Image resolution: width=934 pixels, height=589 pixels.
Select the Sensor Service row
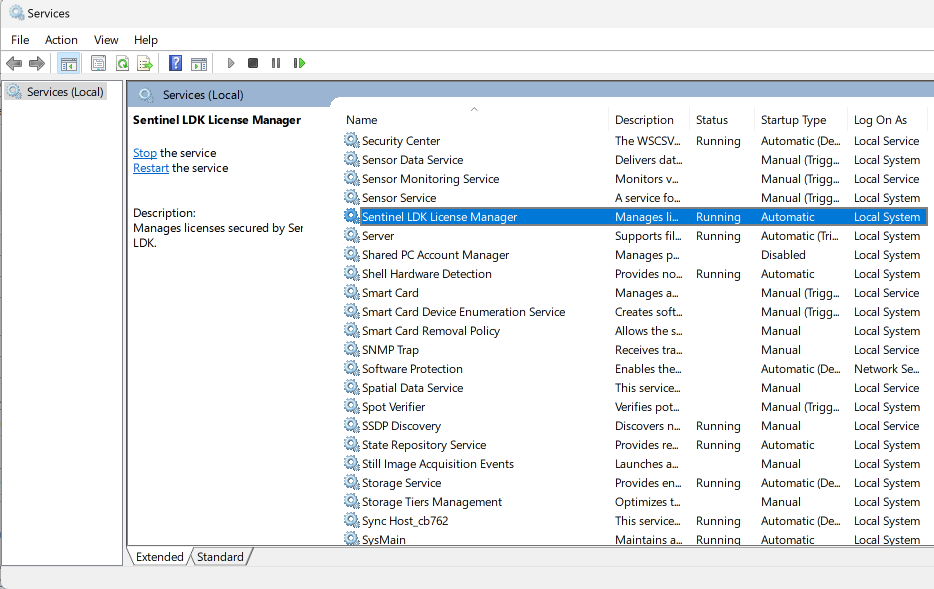635,198
